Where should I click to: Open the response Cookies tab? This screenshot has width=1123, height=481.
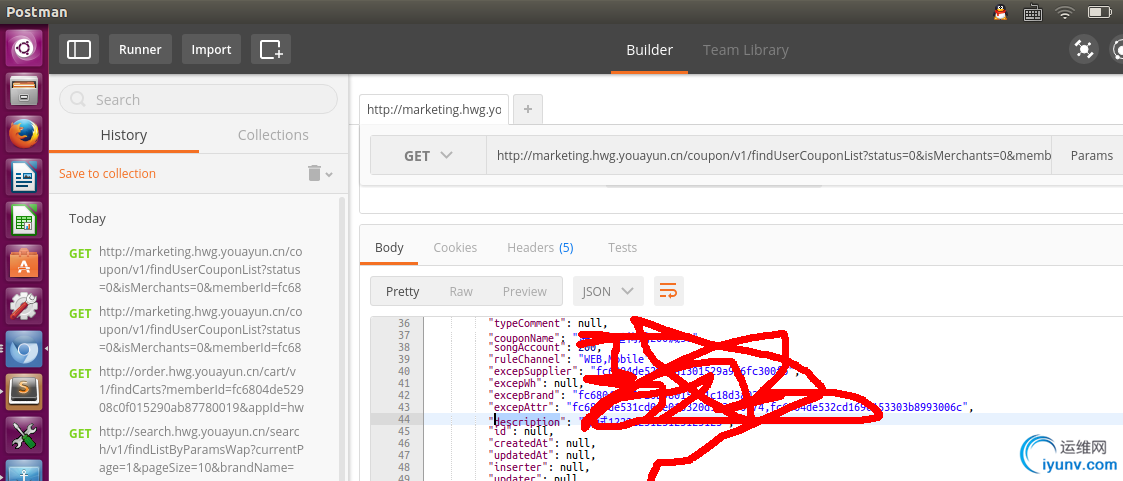[x=455, y=248]
